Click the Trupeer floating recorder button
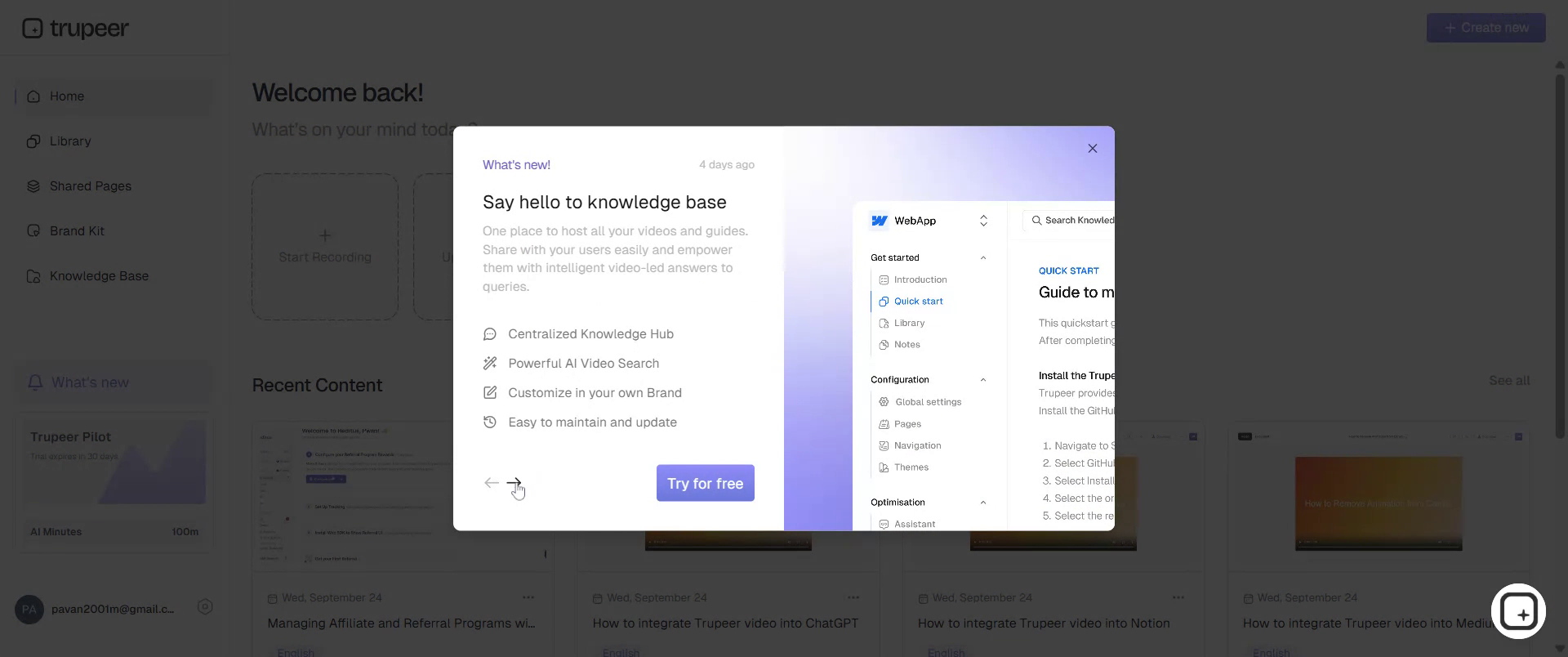Viewport: 1568px width, 657px height. coord(1518,611)
